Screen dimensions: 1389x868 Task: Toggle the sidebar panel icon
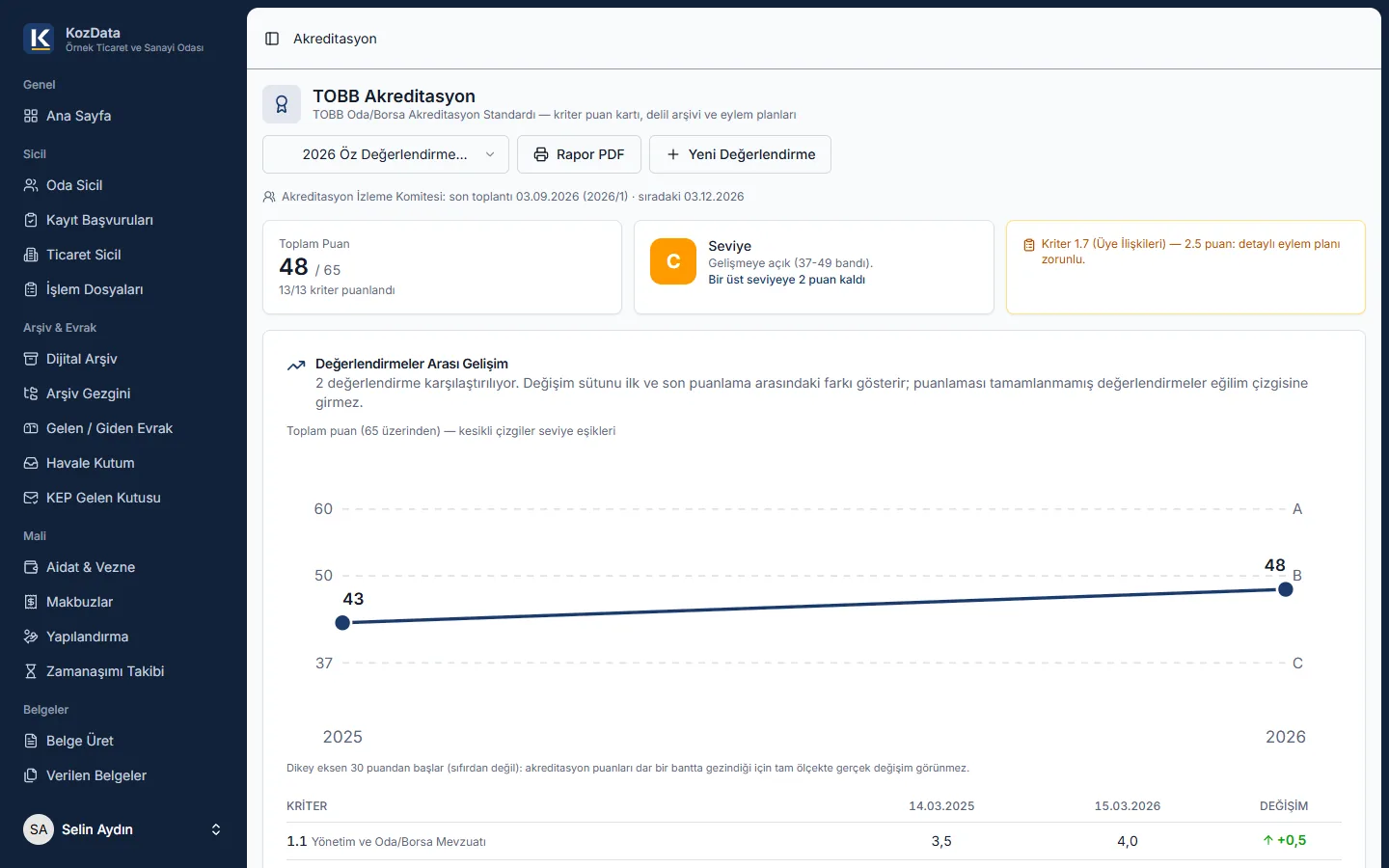pyautogui.click(x=272, y=39)
